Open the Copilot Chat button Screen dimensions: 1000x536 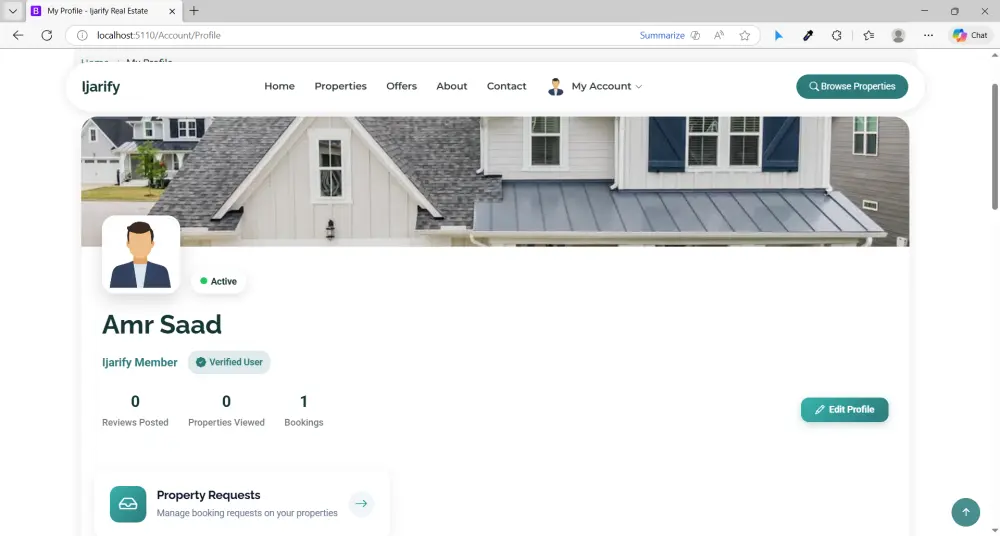(x=969, y=36)
